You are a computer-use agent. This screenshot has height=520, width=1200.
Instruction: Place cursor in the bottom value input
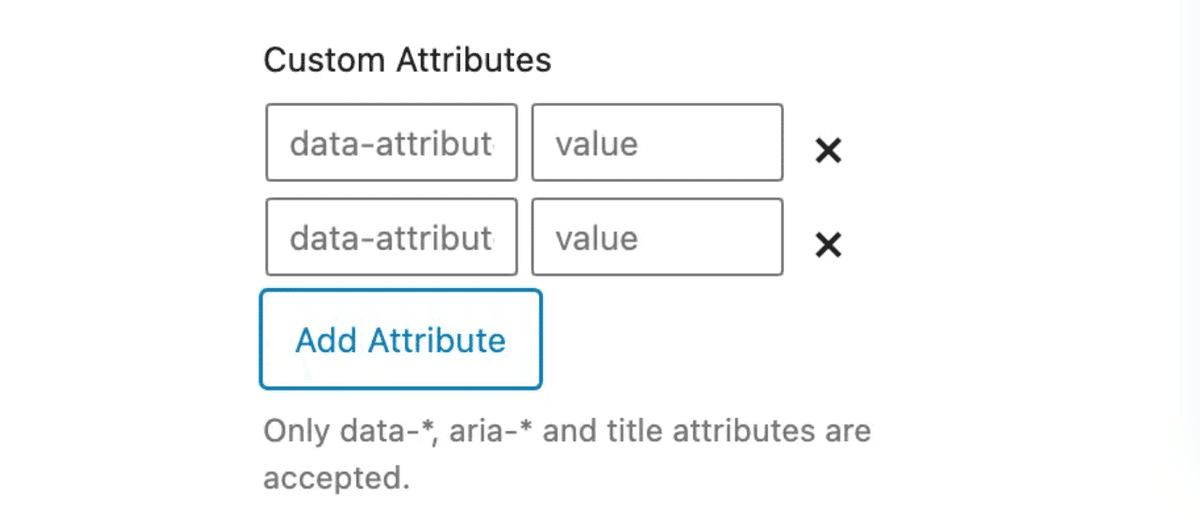tap(657, 237)
